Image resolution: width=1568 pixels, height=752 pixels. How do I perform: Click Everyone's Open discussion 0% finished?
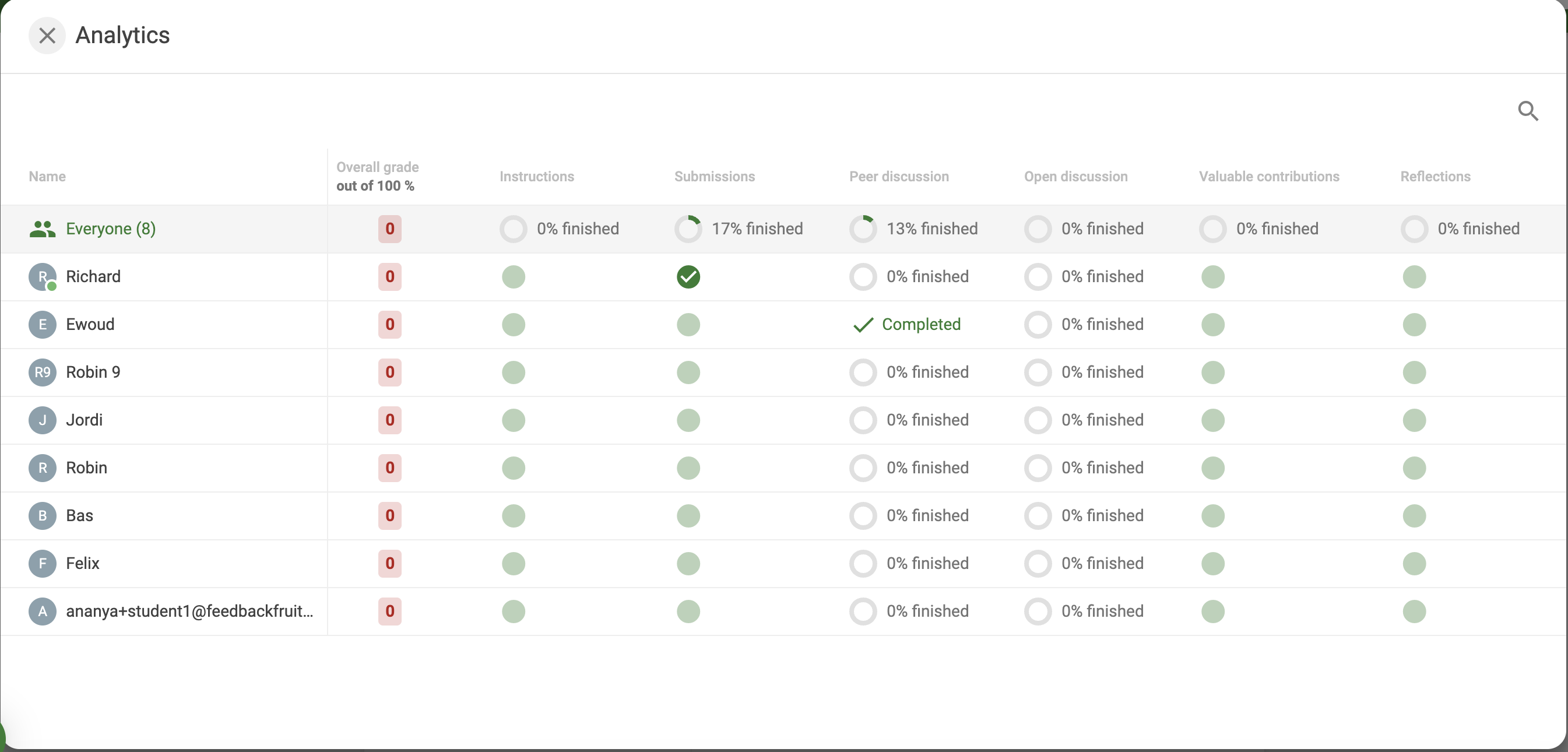tap(1084, 229)
